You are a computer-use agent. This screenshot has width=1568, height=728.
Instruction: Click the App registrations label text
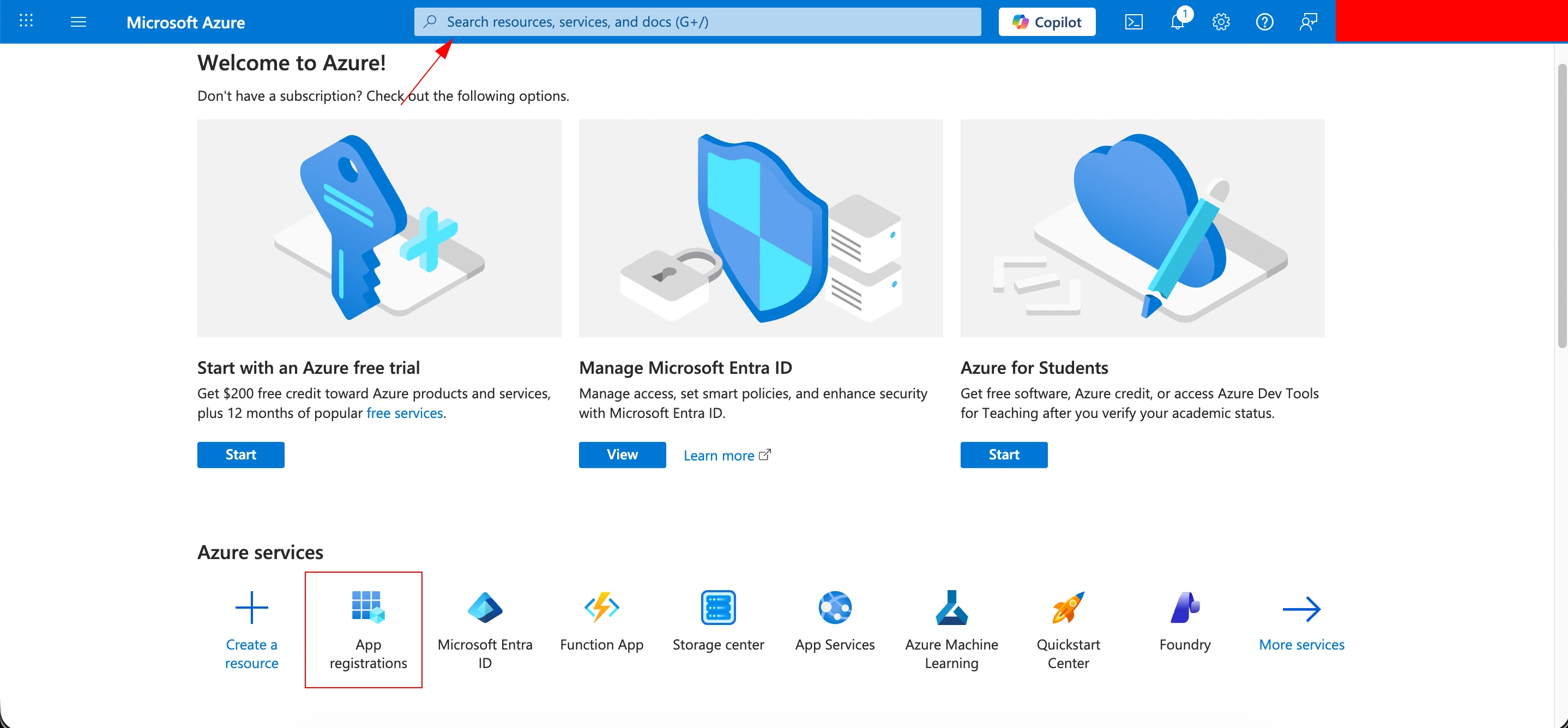coord(368,654)
